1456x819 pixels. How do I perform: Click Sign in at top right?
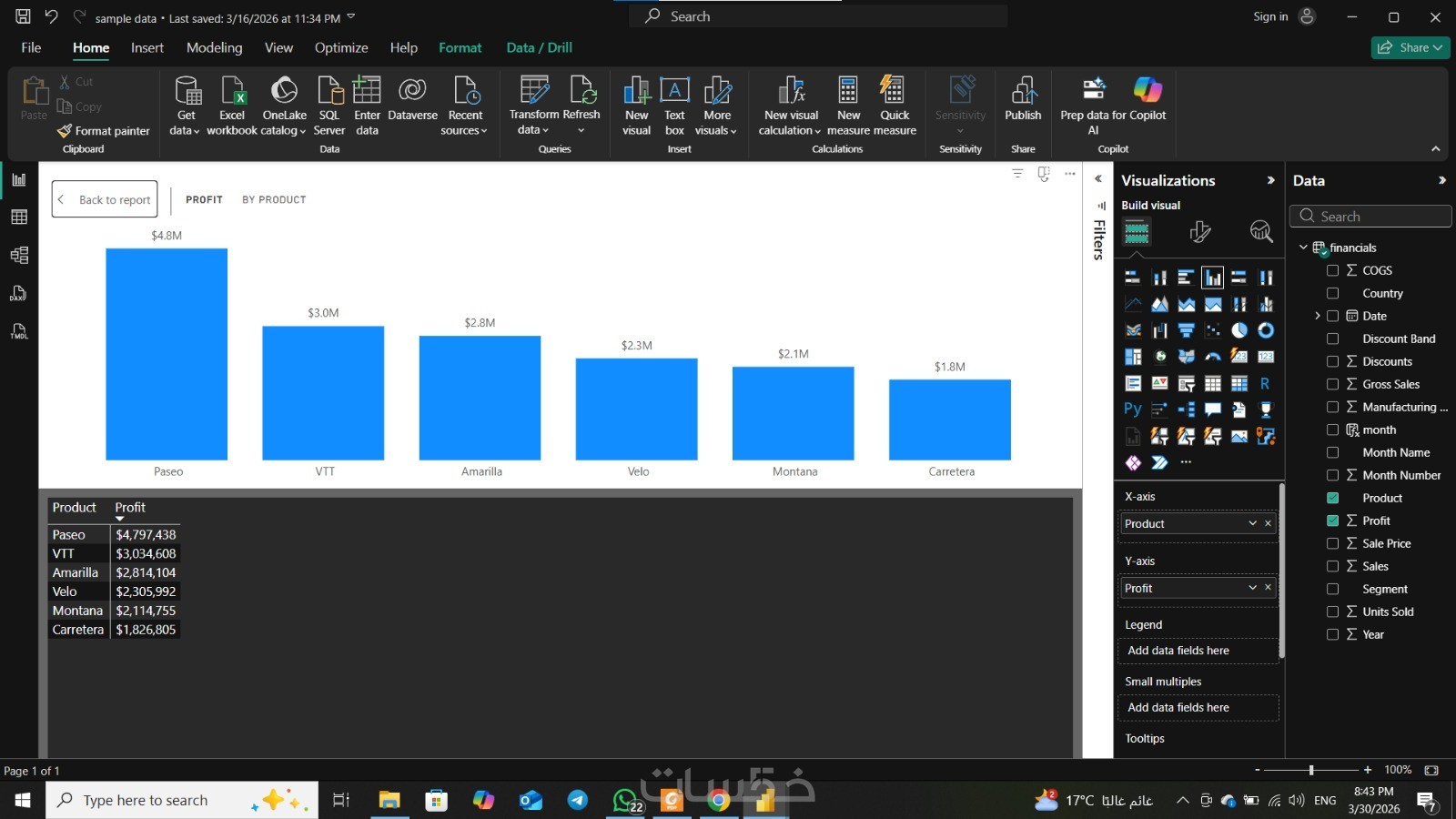click(x=1270, y=16)
